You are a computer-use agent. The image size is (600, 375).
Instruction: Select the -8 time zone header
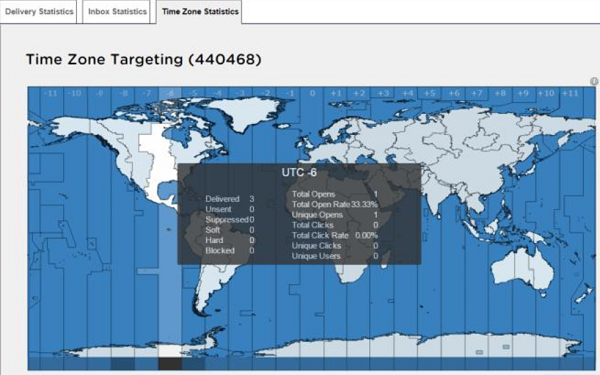pyautogui.click(x=123, y=93)
